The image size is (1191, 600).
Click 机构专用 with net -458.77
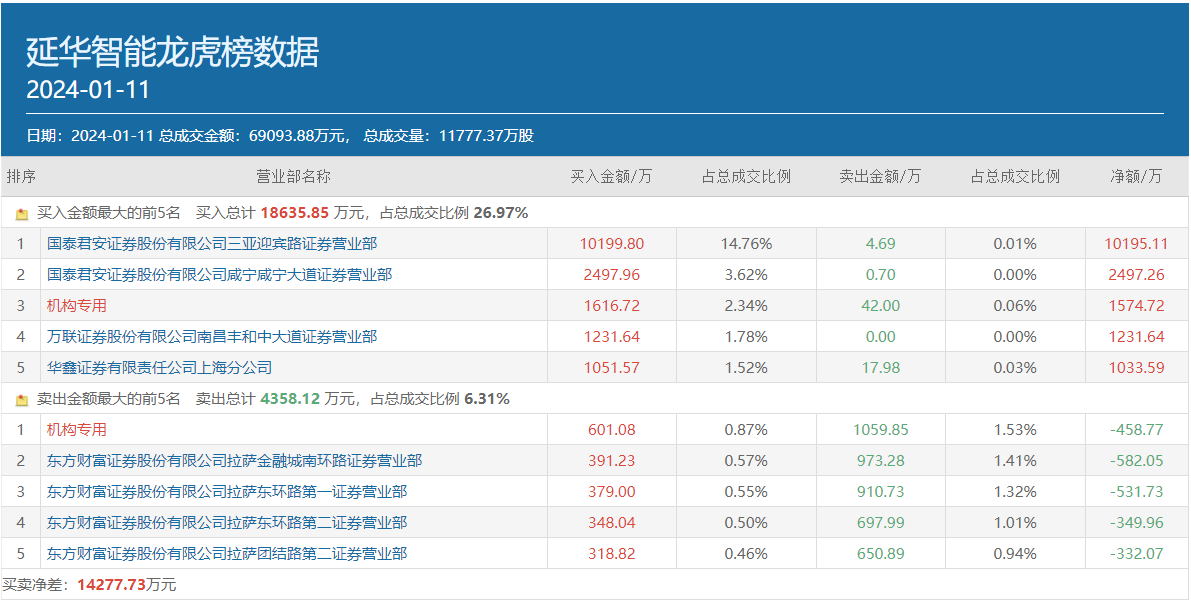point(77,430)
